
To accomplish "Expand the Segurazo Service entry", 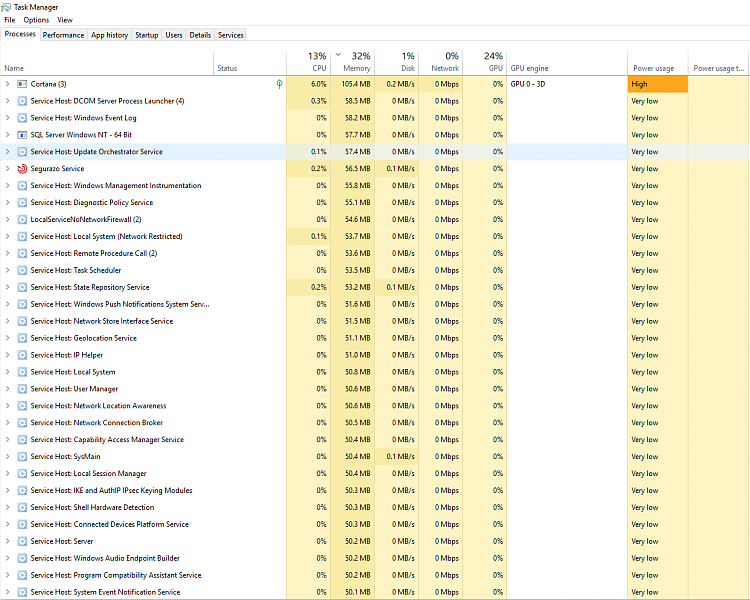I will (7, 169).
